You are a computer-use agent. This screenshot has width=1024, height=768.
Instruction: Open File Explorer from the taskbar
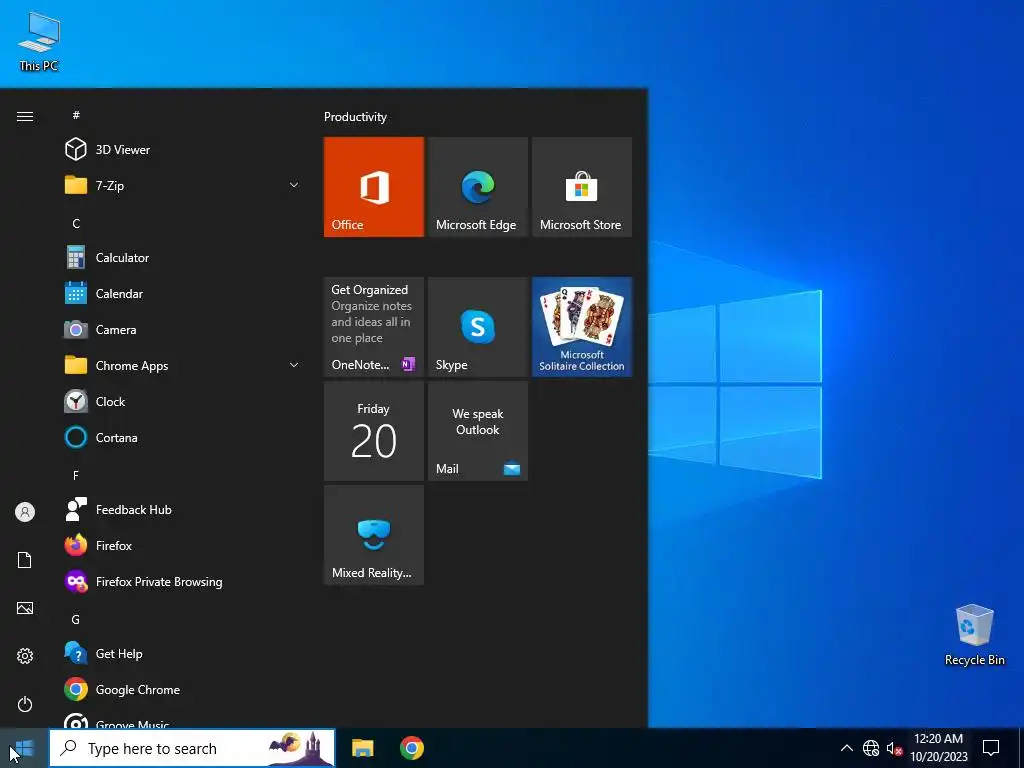tap(362, 748)
